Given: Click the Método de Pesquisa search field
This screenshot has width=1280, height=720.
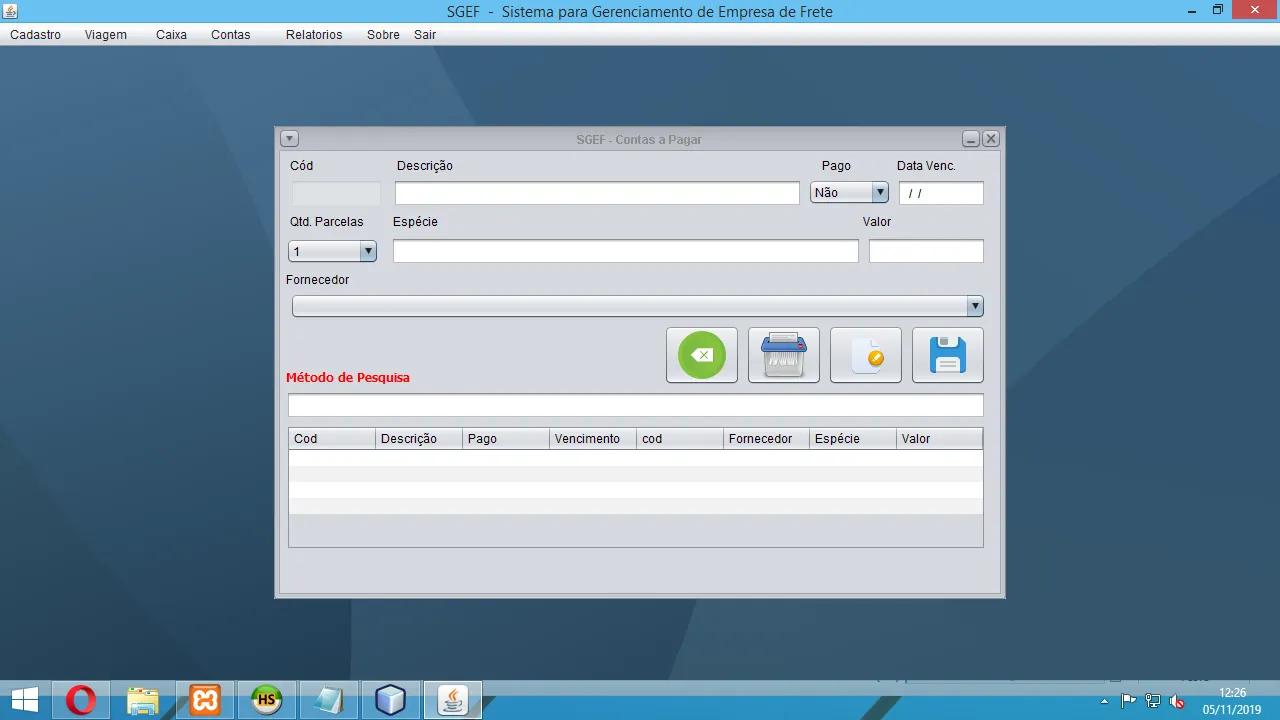Looking at the screenshot, I should coord(636,405).
